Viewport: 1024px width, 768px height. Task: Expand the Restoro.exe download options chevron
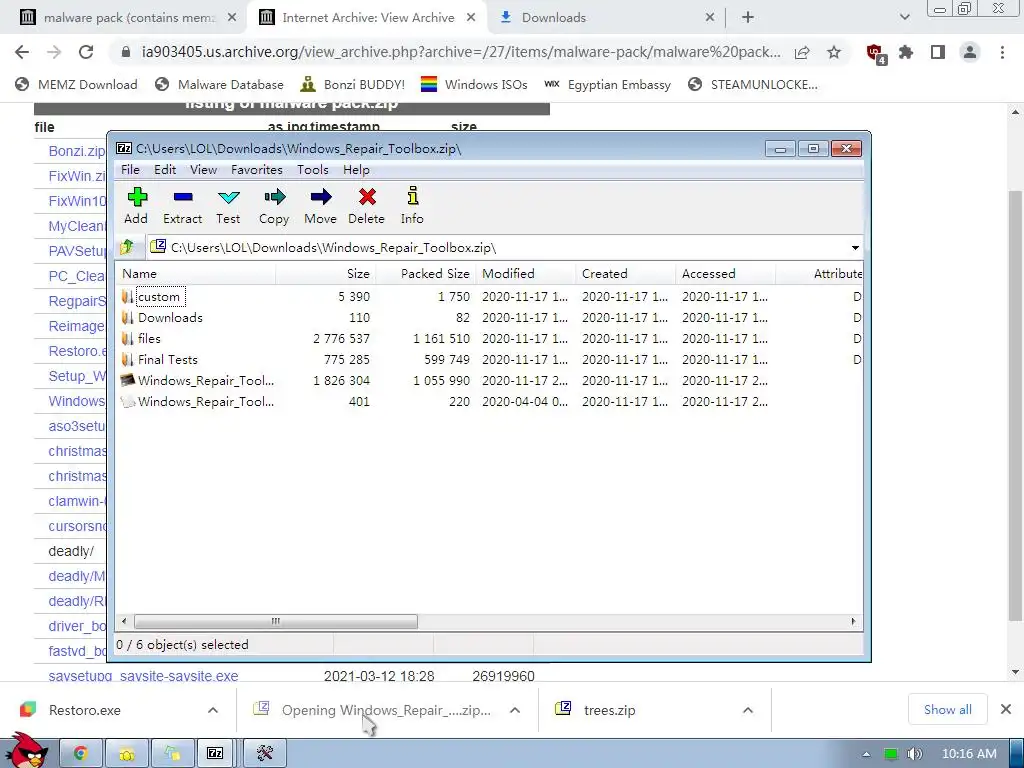tap(213, 710)
